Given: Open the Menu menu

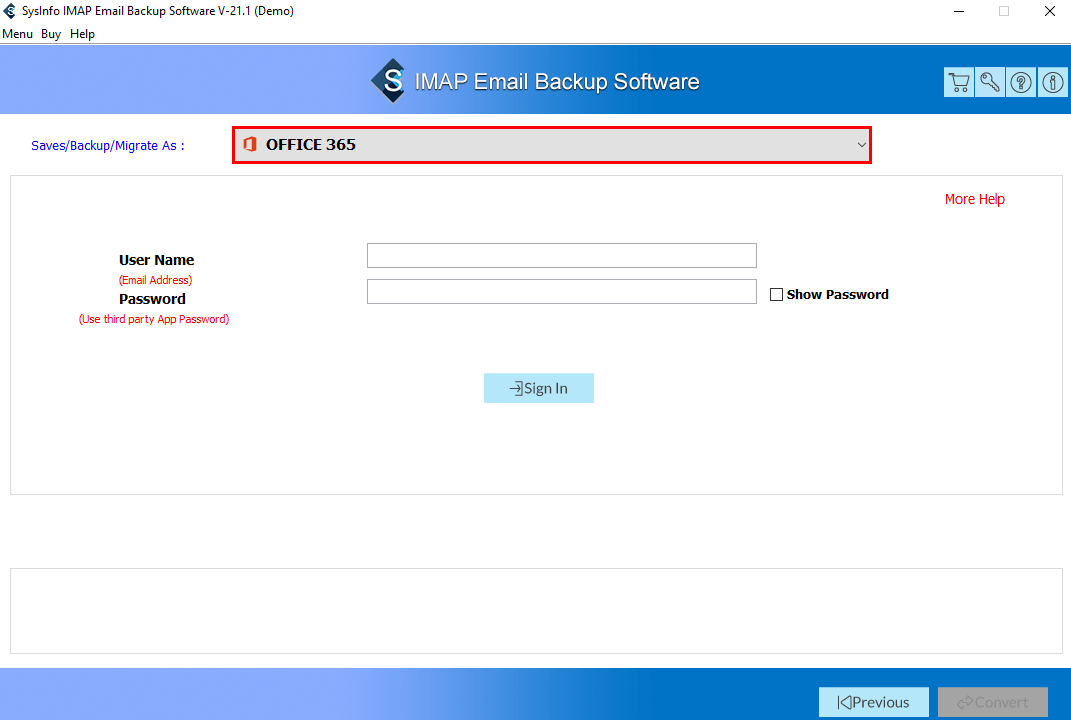Looking at the screenshot, I should coord(17,33).
